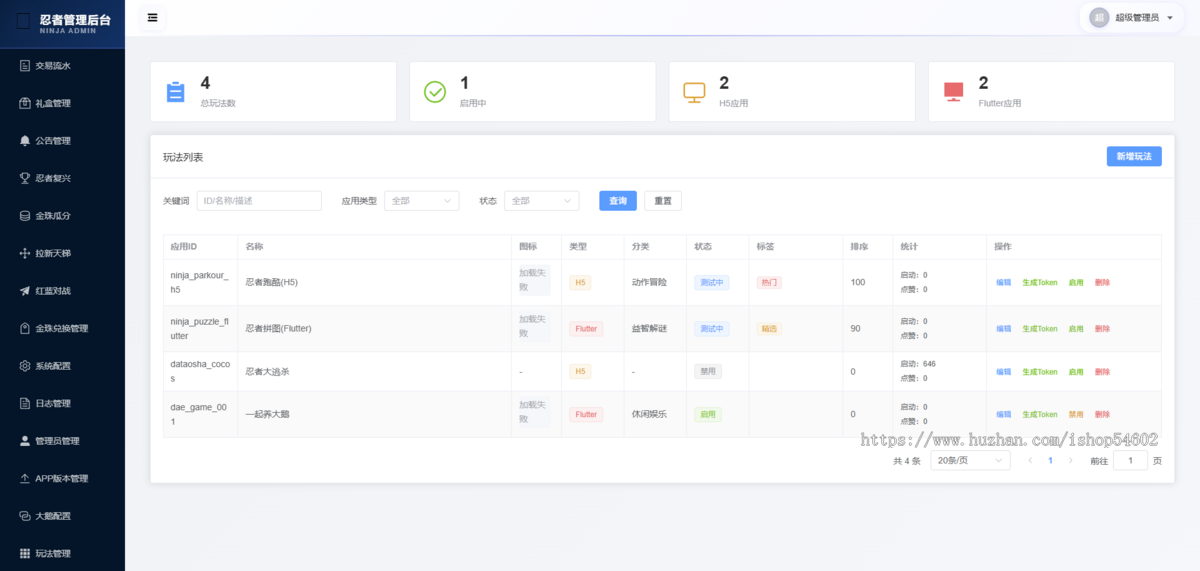
Task: Click the 金珠瓜分 coins icon
Action: pyautogui.click(x=25, y=215)
